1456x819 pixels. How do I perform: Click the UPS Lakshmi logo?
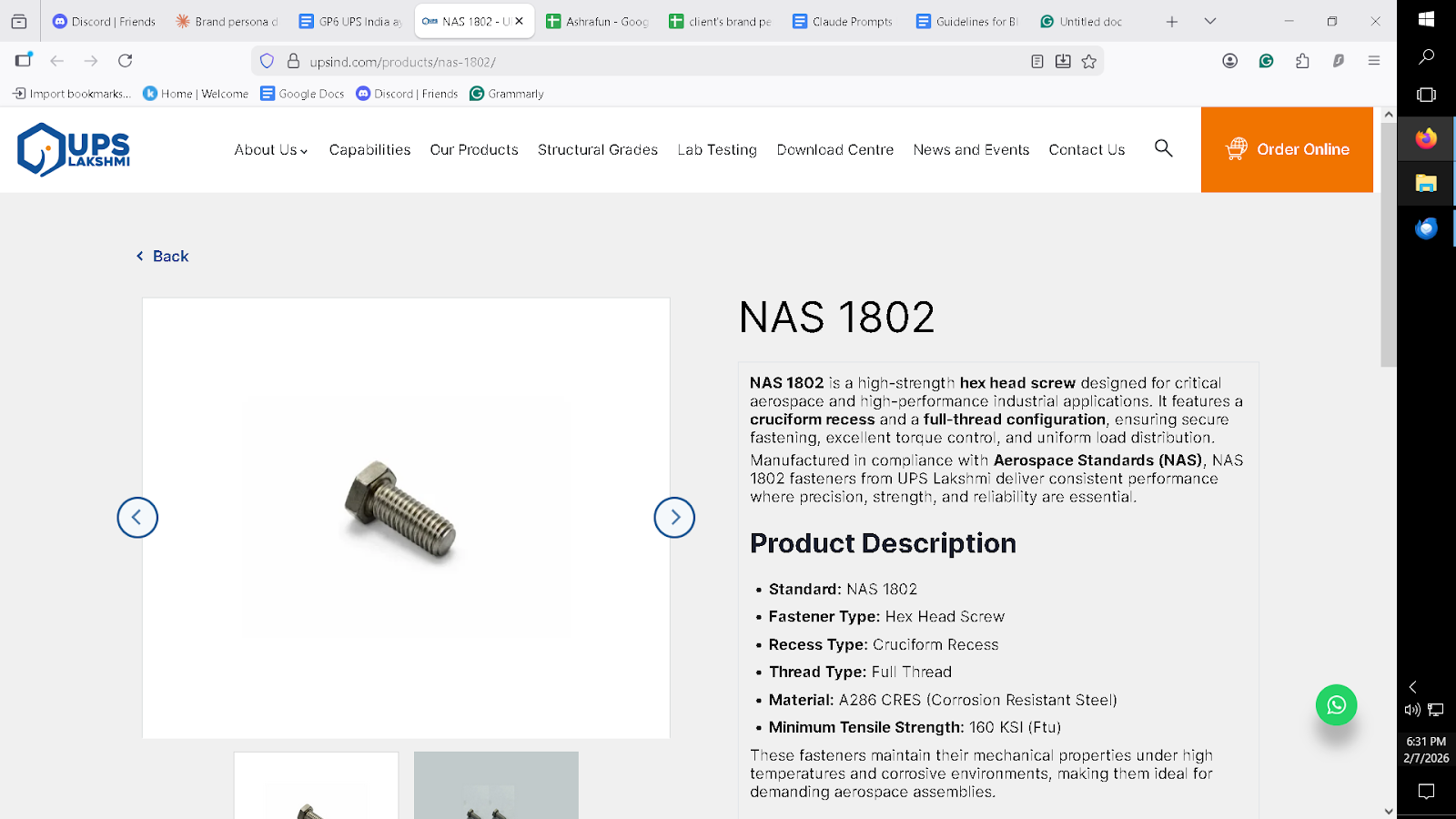pos(74,149)
